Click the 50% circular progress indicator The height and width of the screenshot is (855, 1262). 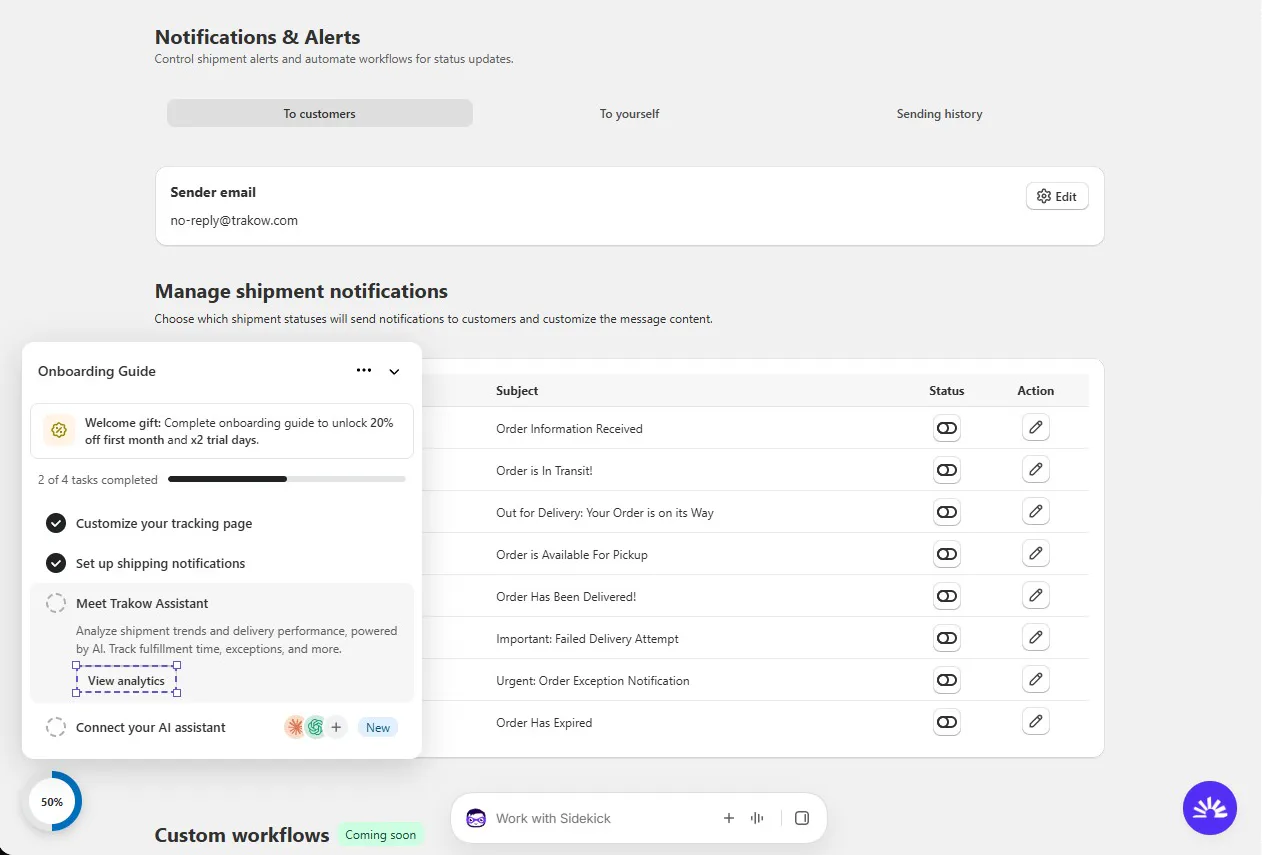coord(52,801)
